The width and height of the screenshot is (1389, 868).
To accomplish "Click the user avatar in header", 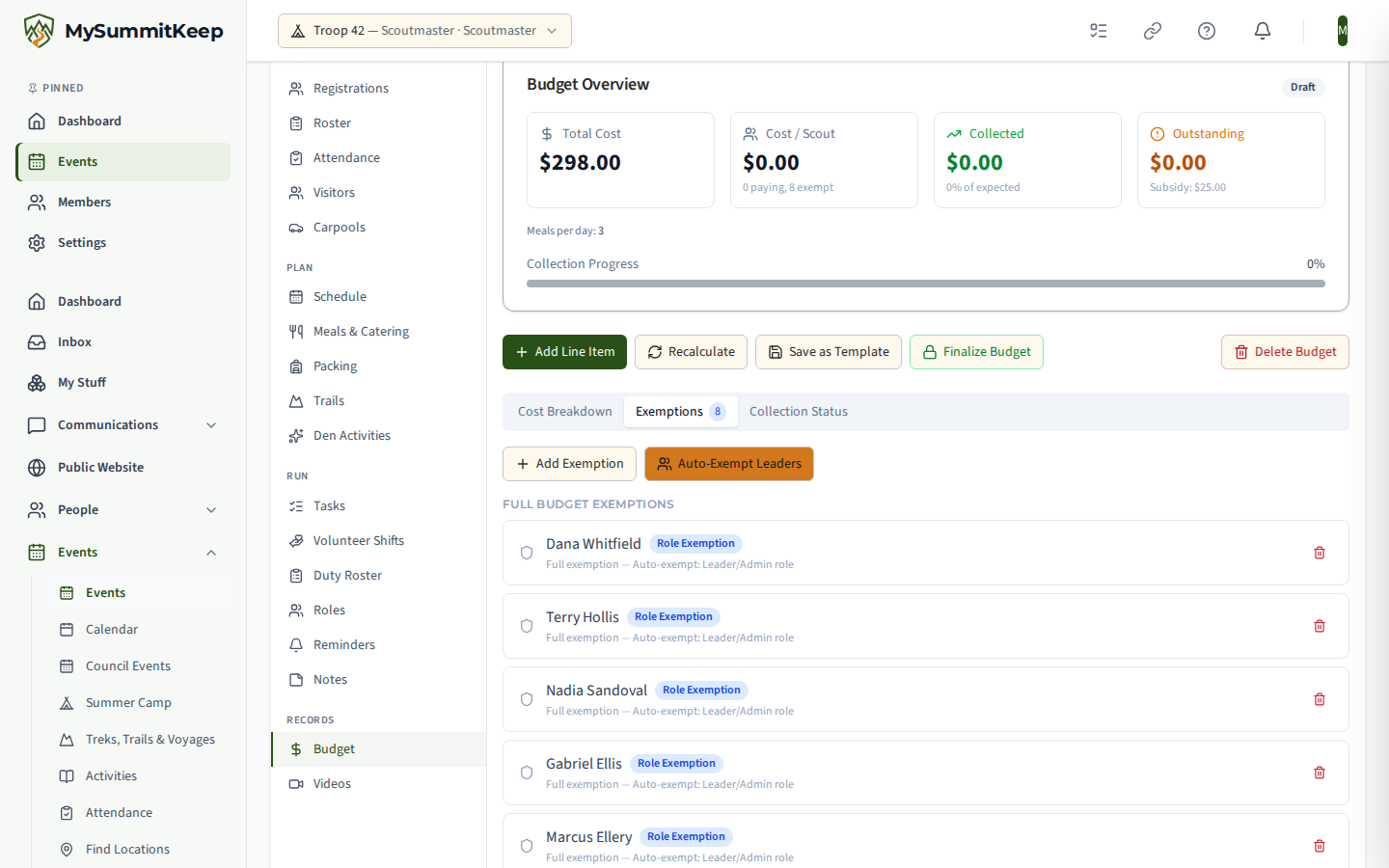I will click(1343, 31).
